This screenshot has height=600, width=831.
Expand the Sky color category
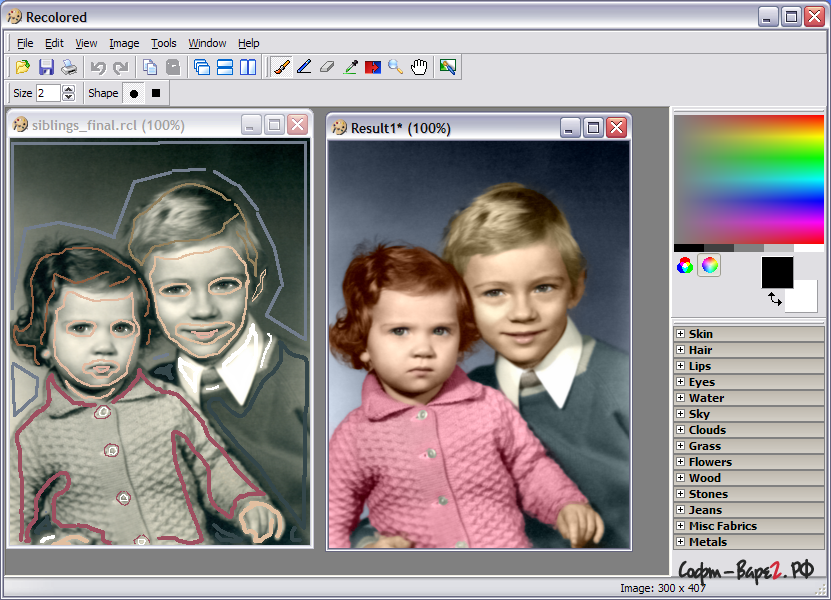(x=680, y=413)
